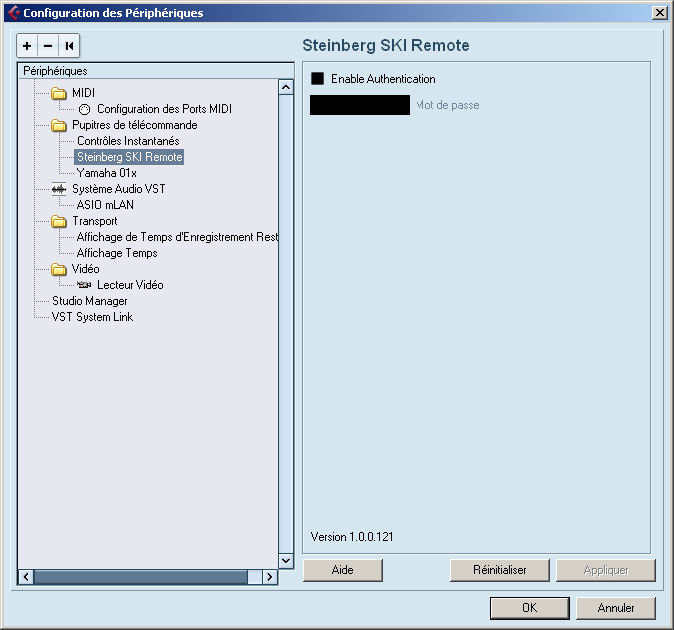The width and height of the screenshot is (674, 630).
Task: Close the Configuration des Périphériques dialog
Action: pyautogui.click(x=659, y=13)
